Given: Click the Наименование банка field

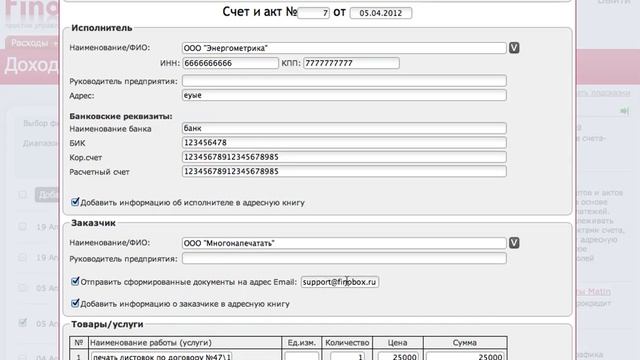Looking at the screenshot, I should click(x=344, y=128).
